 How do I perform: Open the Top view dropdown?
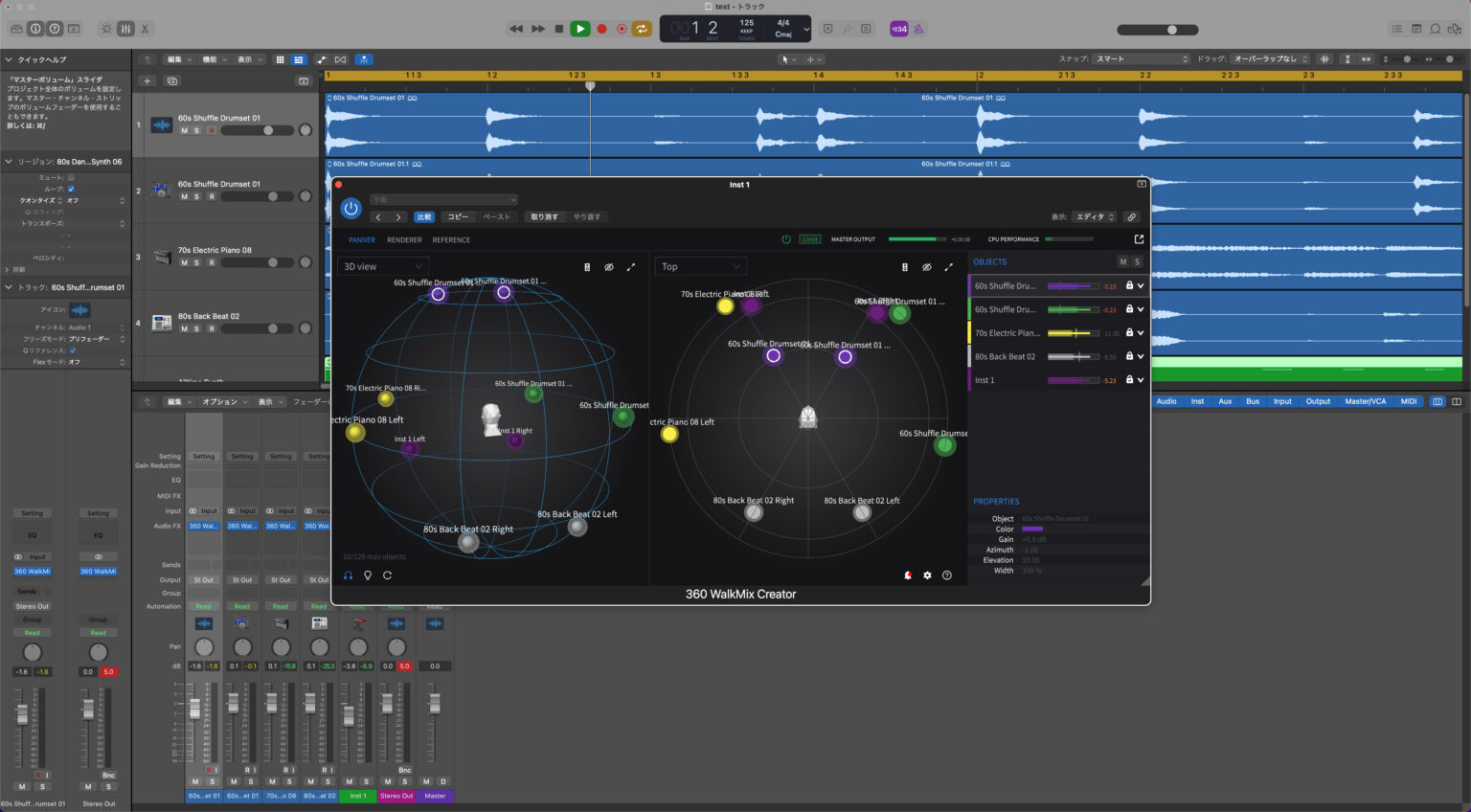(700, 265)
